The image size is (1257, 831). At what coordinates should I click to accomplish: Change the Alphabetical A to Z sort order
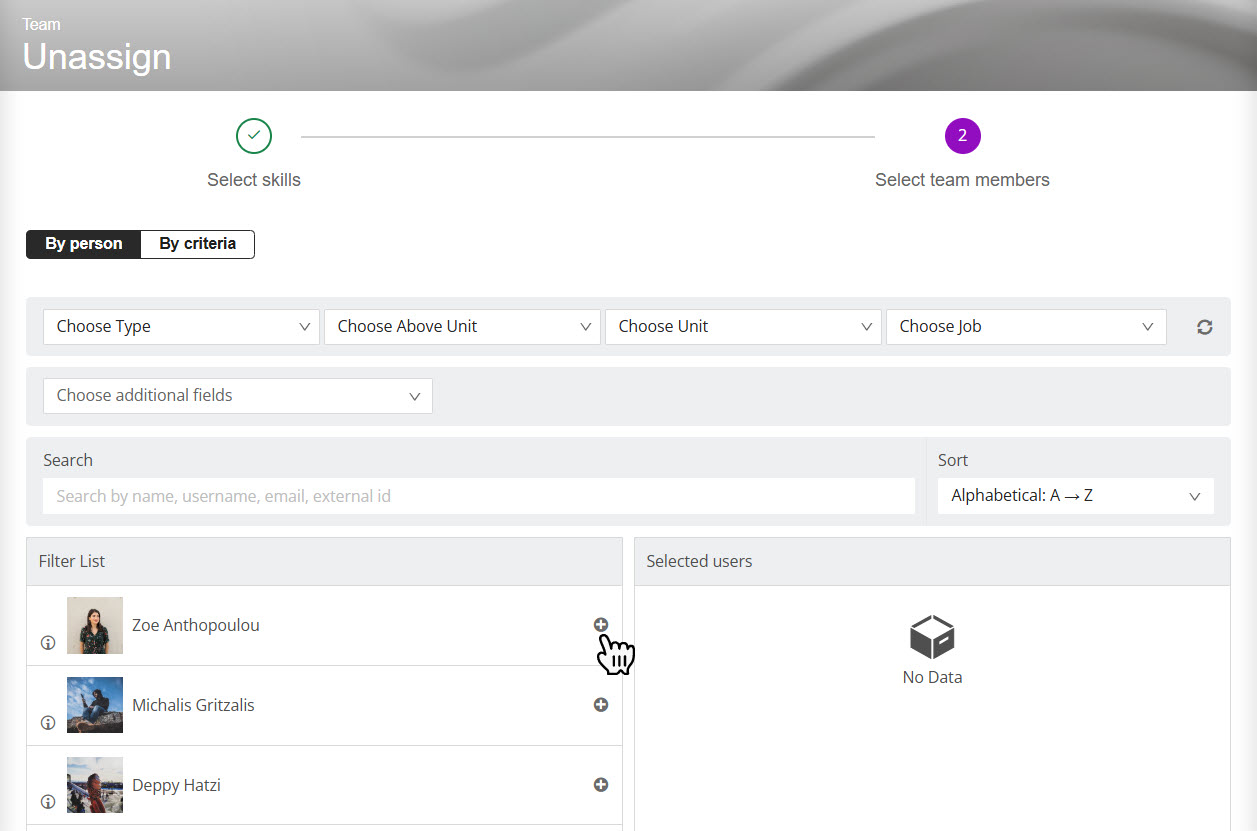[1075, 496]
